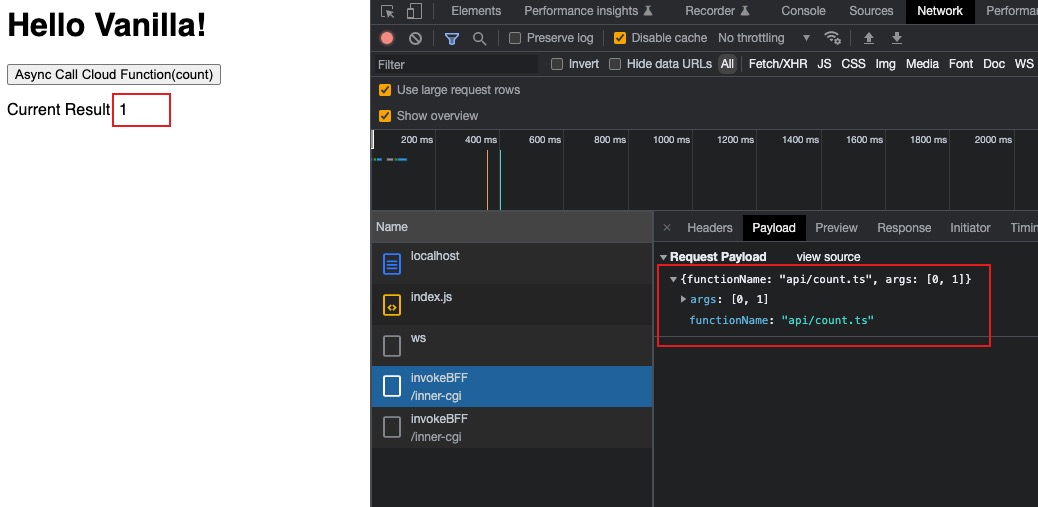Switch to the Response tab
The image size is (1038, 507).
(x=904, y=228)
